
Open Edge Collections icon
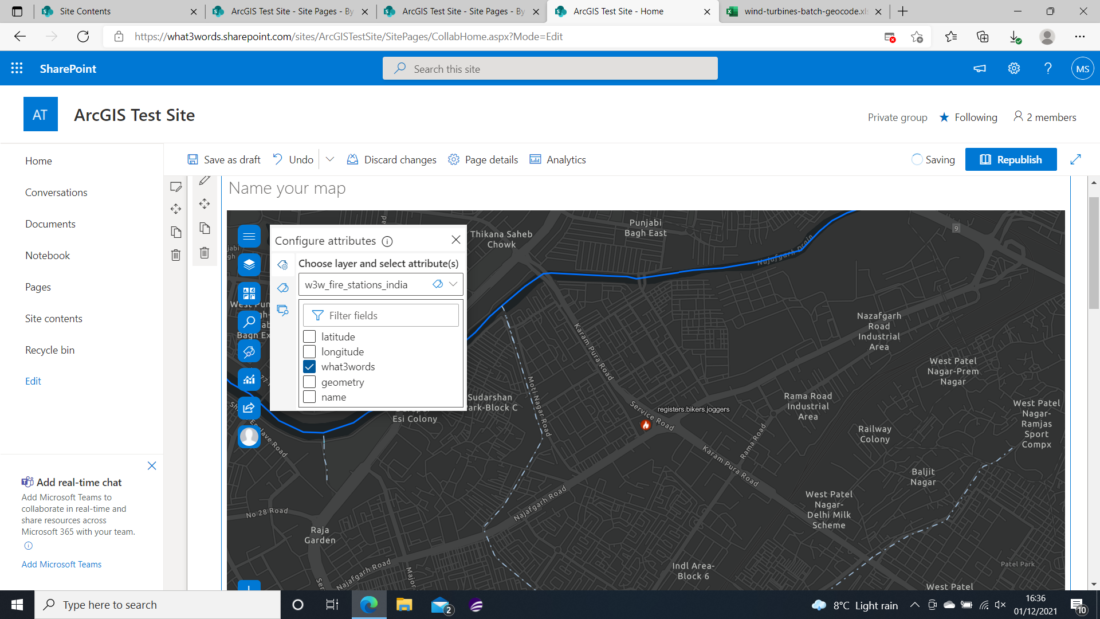click(983, 37)
